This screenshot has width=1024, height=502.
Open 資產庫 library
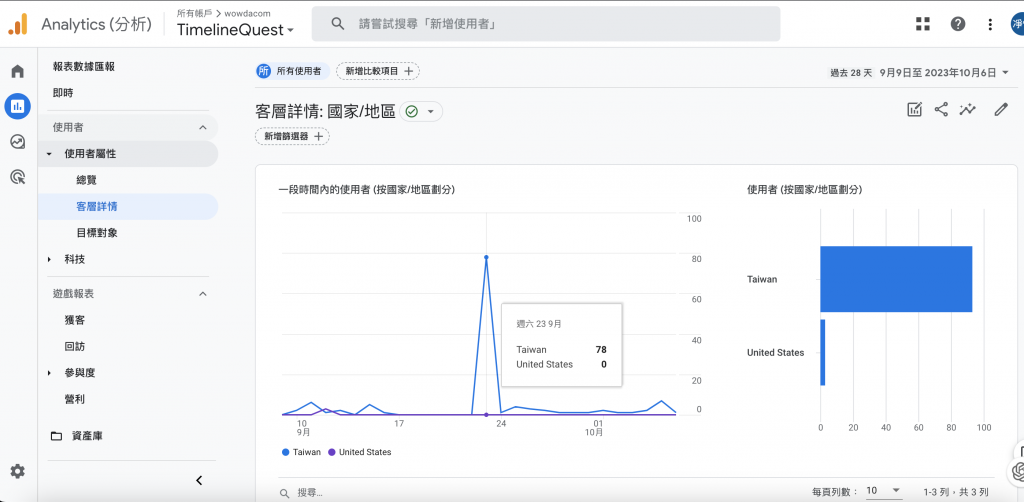(x=87, y=436)
